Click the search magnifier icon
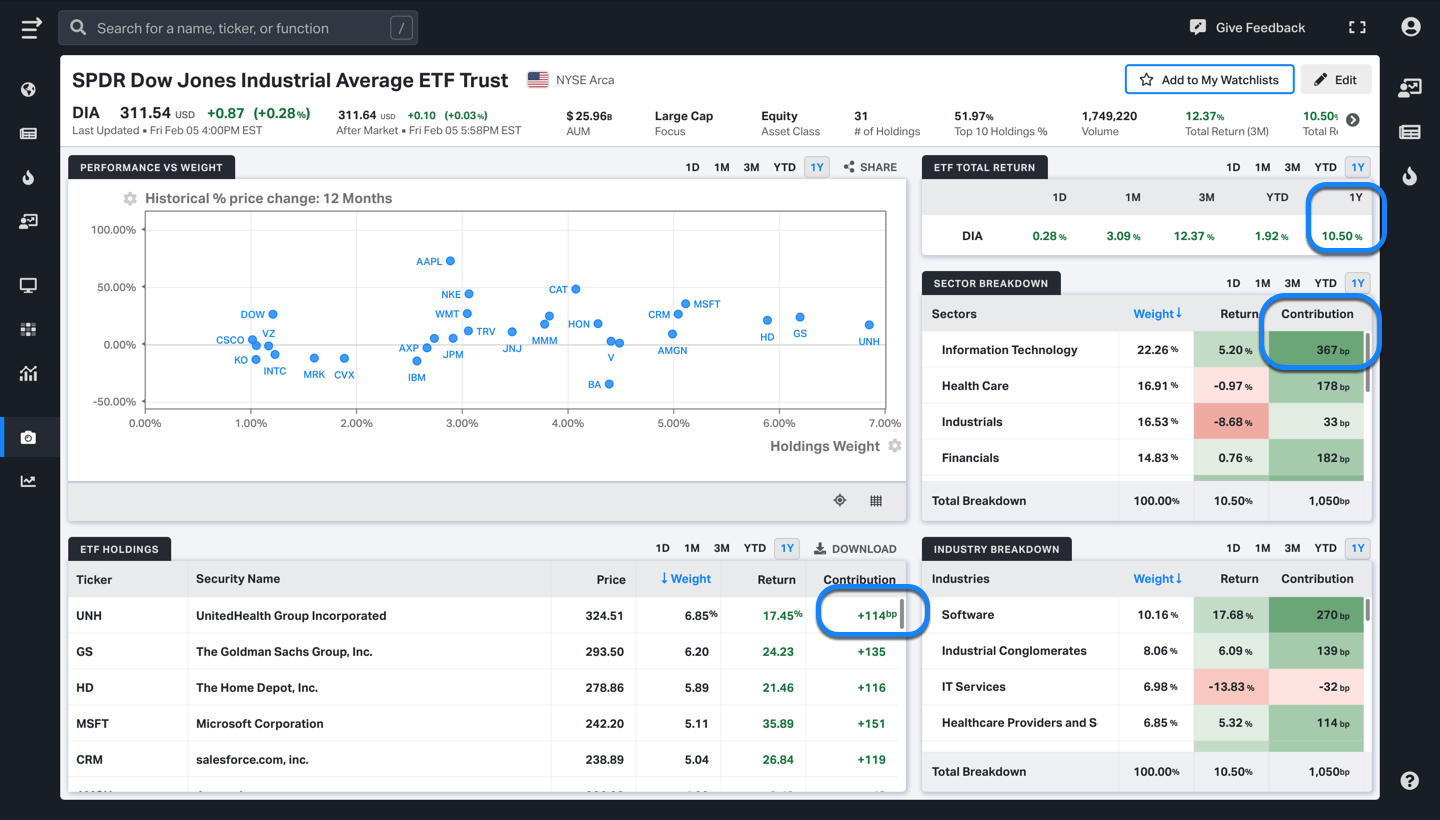 pos(78,28)
